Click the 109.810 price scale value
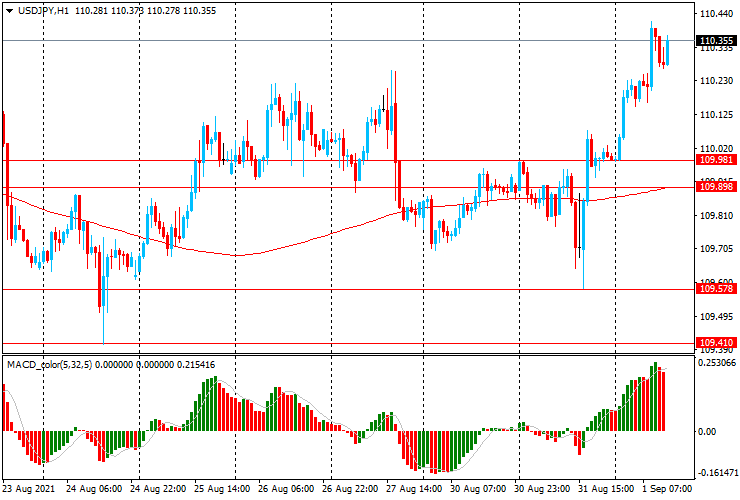This screenshot has width=740, height=500. pyautogui.click(x=716, y=216)
